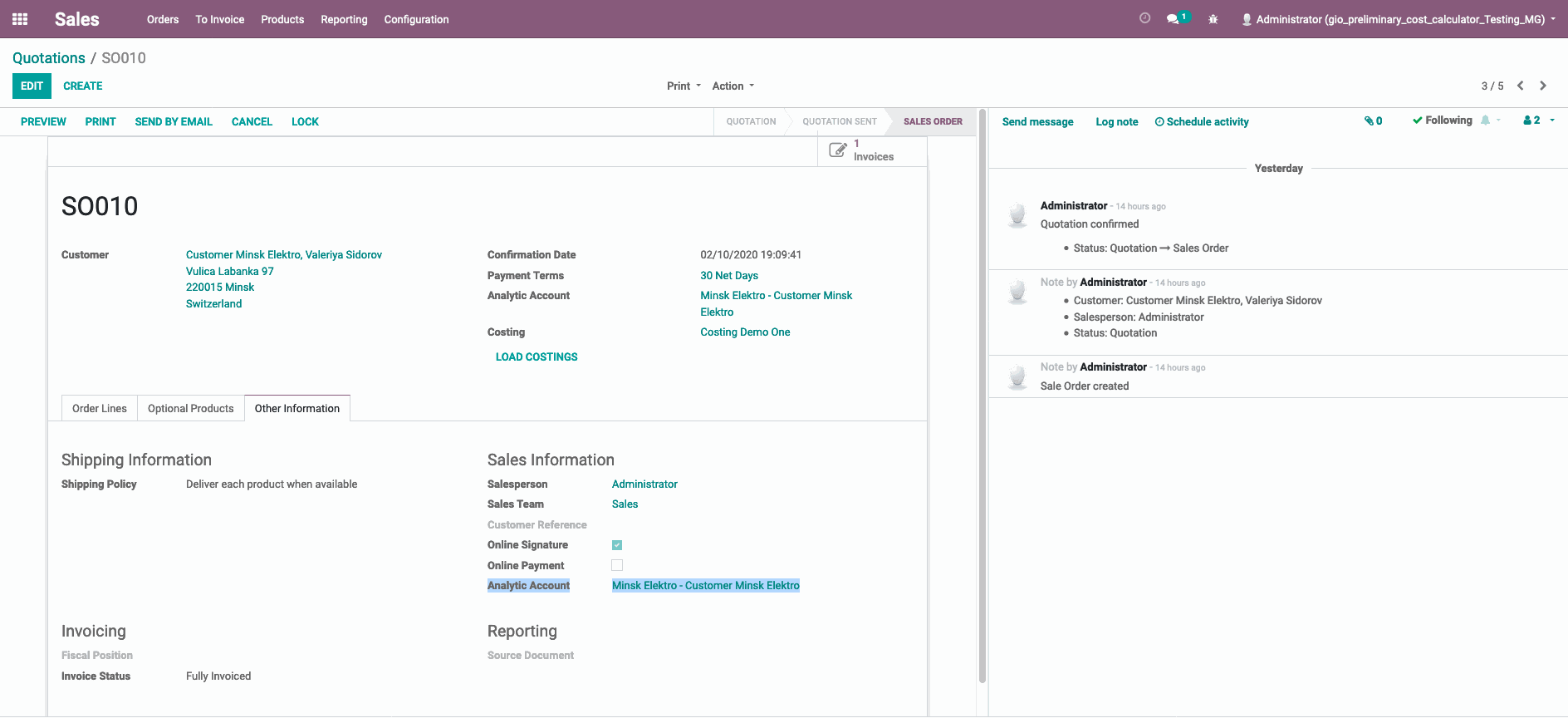Click the form vertical scrollbar

click(x=982, y=396)
